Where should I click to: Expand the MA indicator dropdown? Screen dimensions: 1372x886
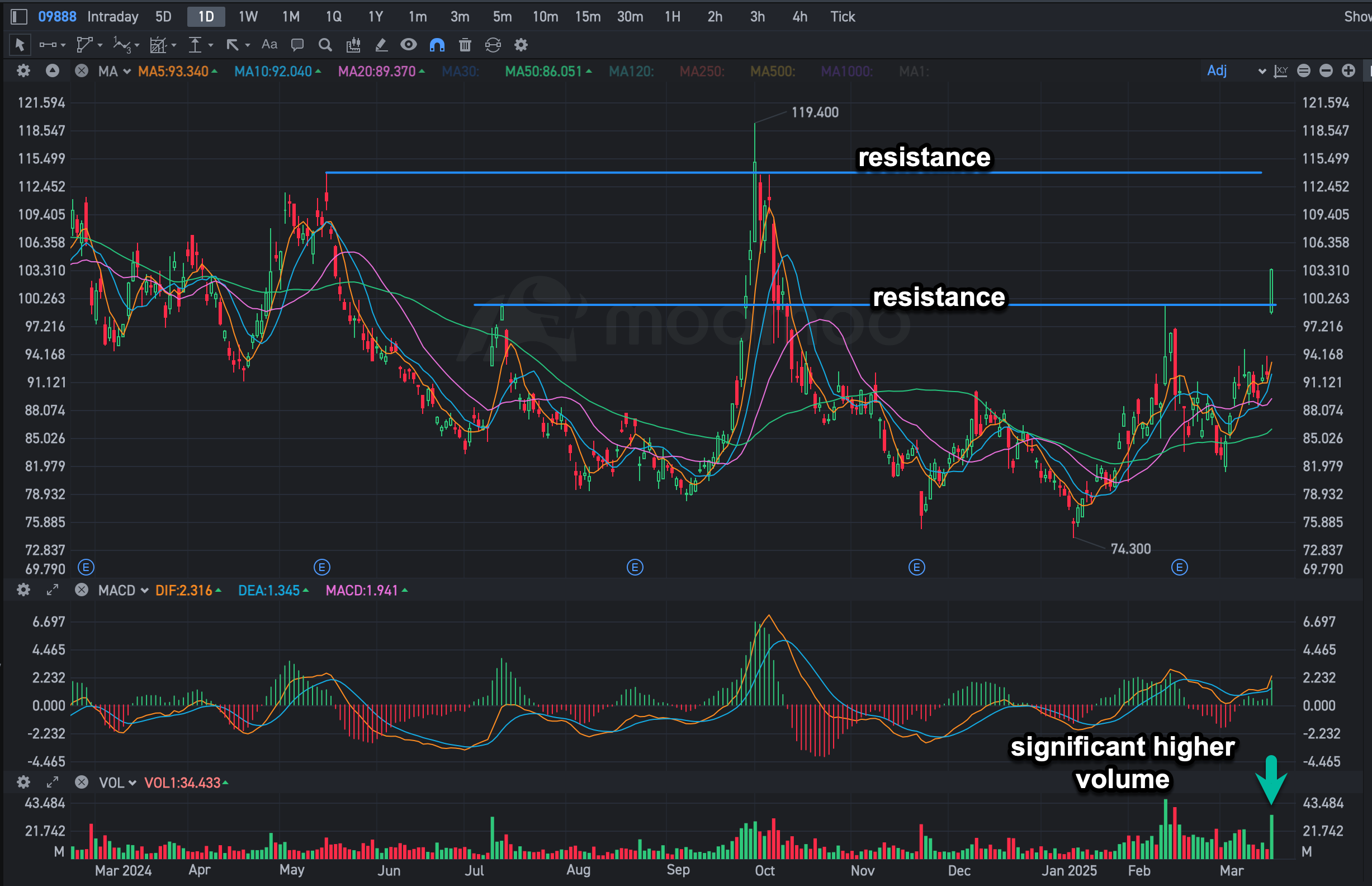click(x=126, y=72)
